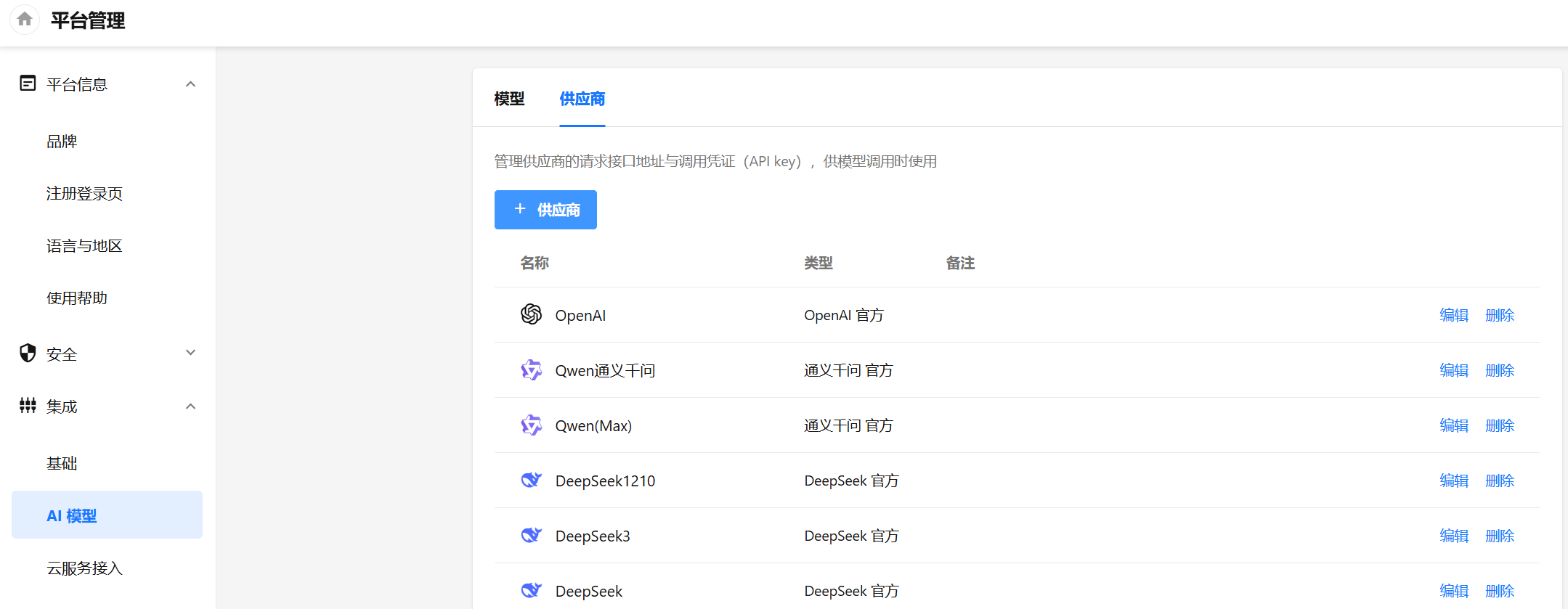Image resolution: width=1568 pixels, height=609 pixels.
Task: Delete the Qwen通义千问 provider
Action: (x=1500, y=370)
